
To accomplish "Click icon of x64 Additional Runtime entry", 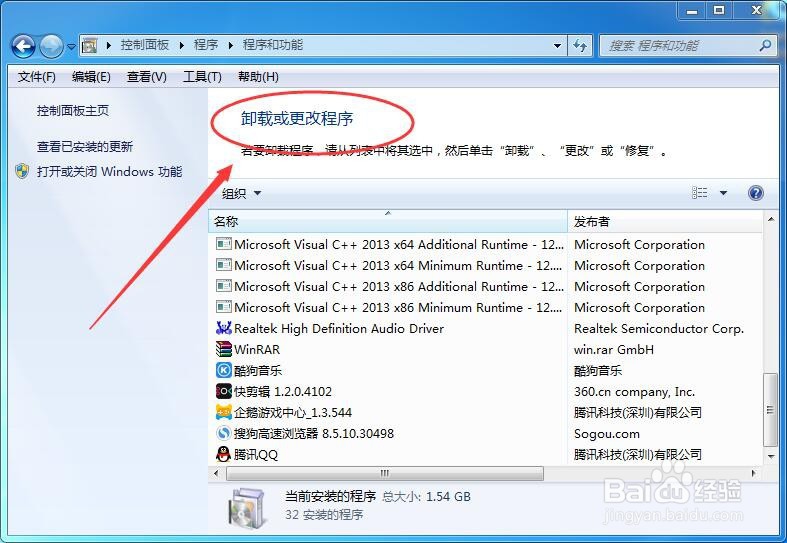I will 223,243.
